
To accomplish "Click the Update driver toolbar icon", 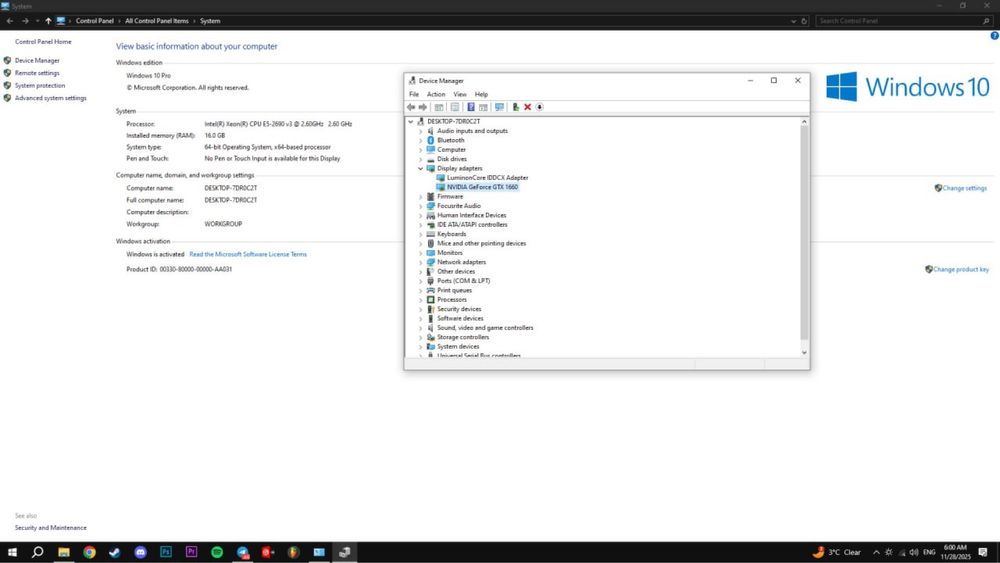I will [x=515, y=107].
